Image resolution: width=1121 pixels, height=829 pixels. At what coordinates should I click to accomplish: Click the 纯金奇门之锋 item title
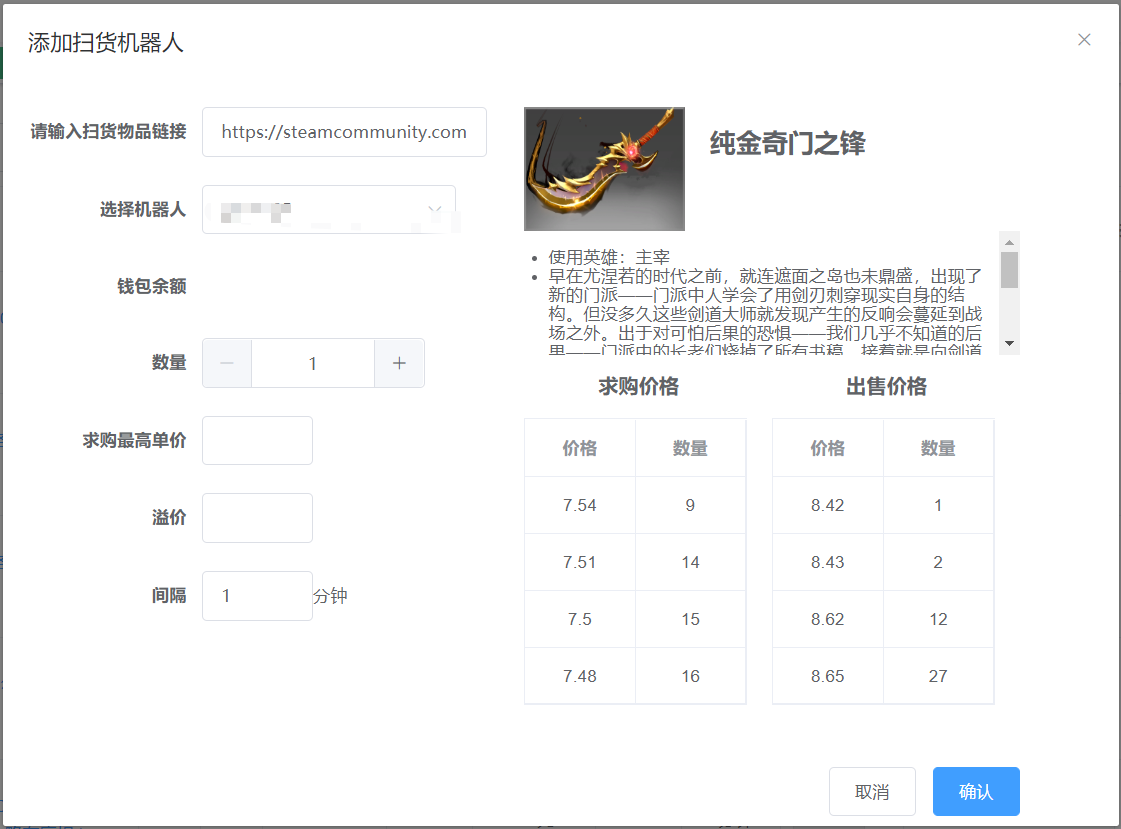[x=787, y=144]
